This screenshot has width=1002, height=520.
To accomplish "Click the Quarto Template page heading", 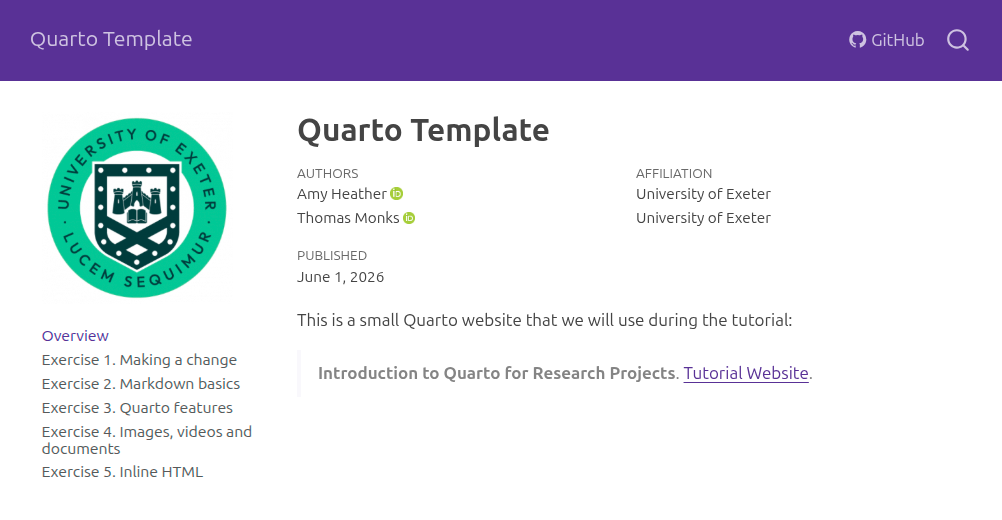I will [x=423, y=130].
